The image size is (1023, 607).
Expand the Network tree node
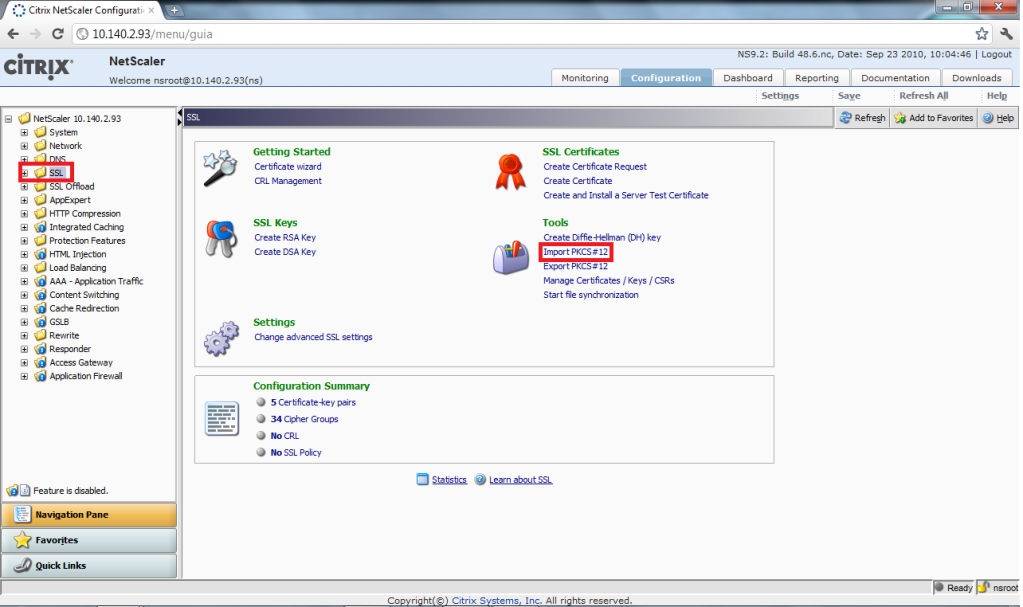point(24,146)
